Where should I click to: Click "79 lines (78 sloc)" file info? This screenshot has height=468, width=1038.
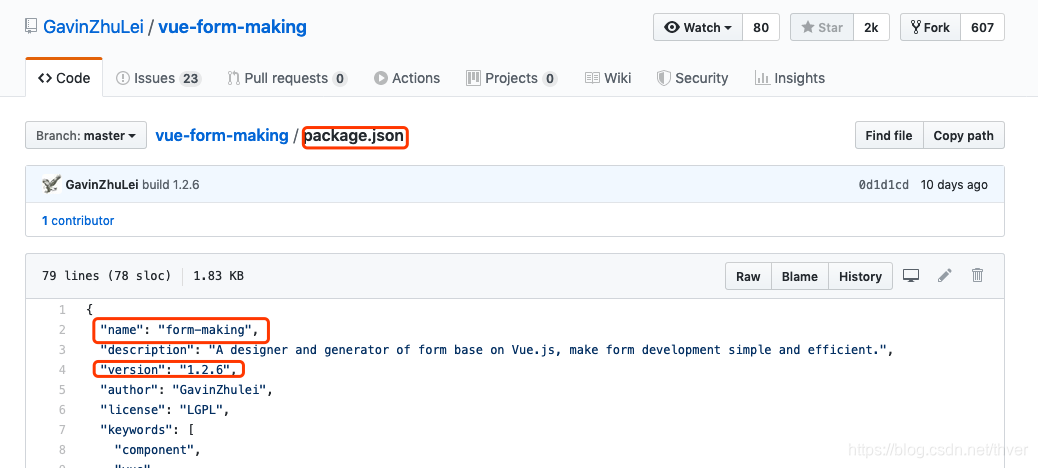tap(106, 276)
